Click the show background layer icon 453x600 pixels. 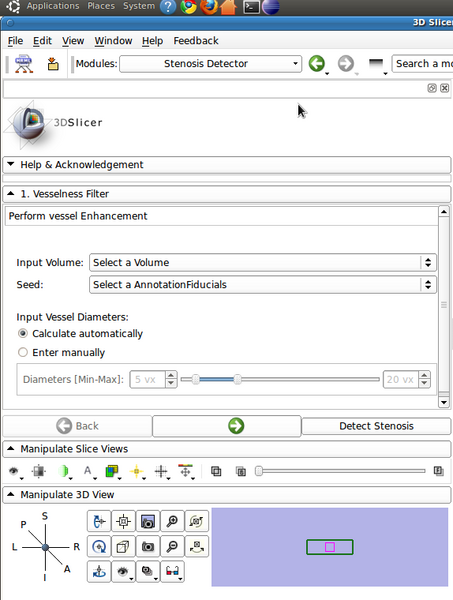[438, 471]
